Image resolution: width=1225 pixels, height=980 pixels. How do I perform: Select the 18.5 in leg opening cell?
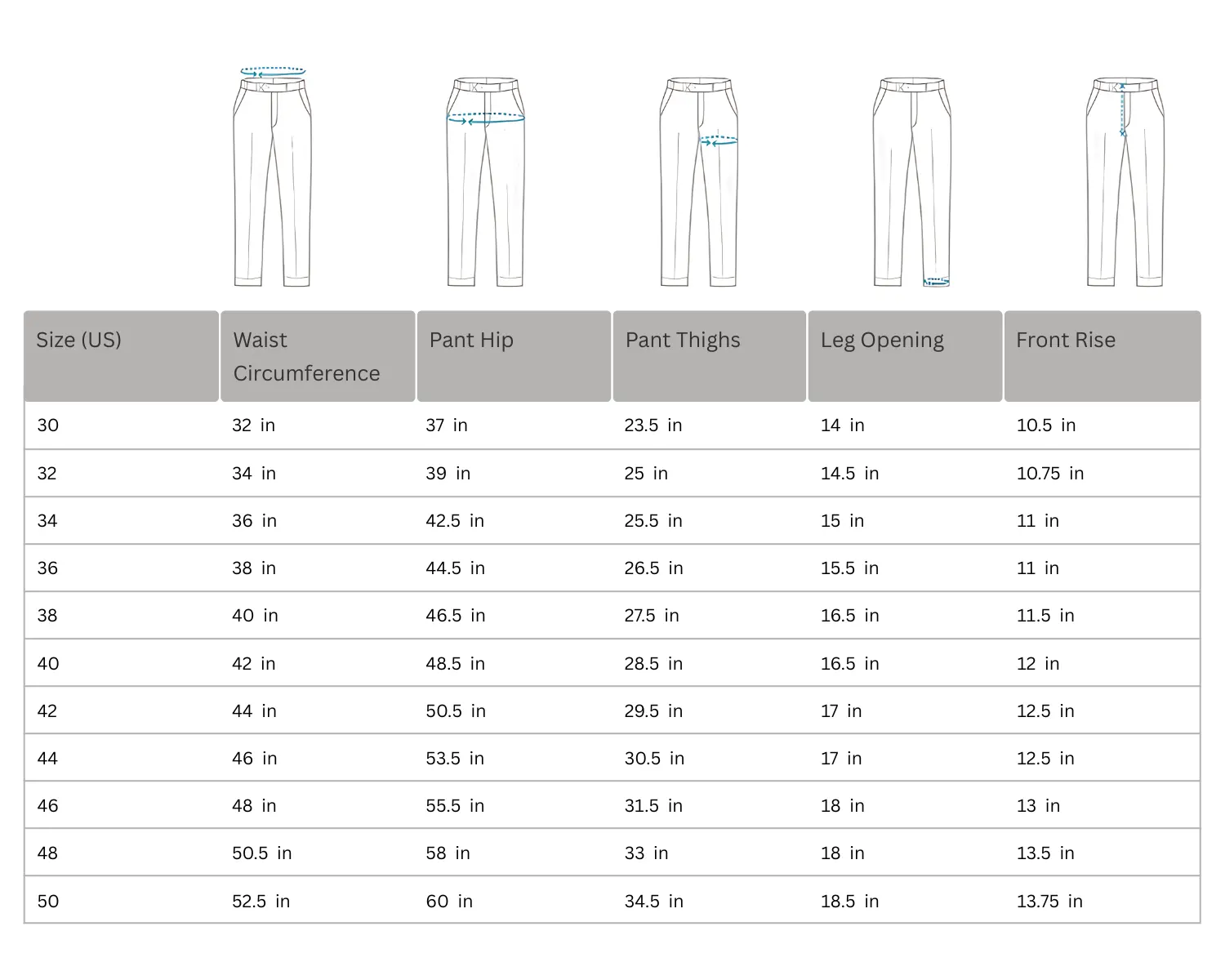click(x=849, y=902)
